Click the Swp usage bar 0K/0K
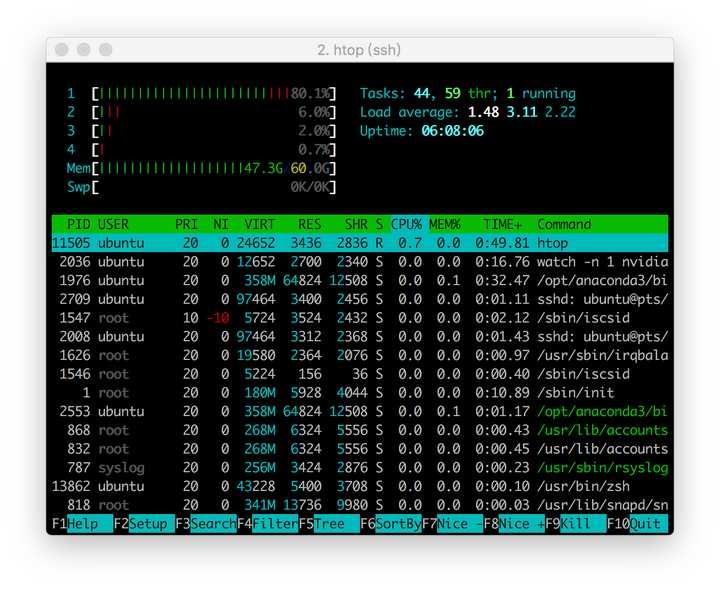The height and width of the screenshot is (590, 720). coord(214,187)
